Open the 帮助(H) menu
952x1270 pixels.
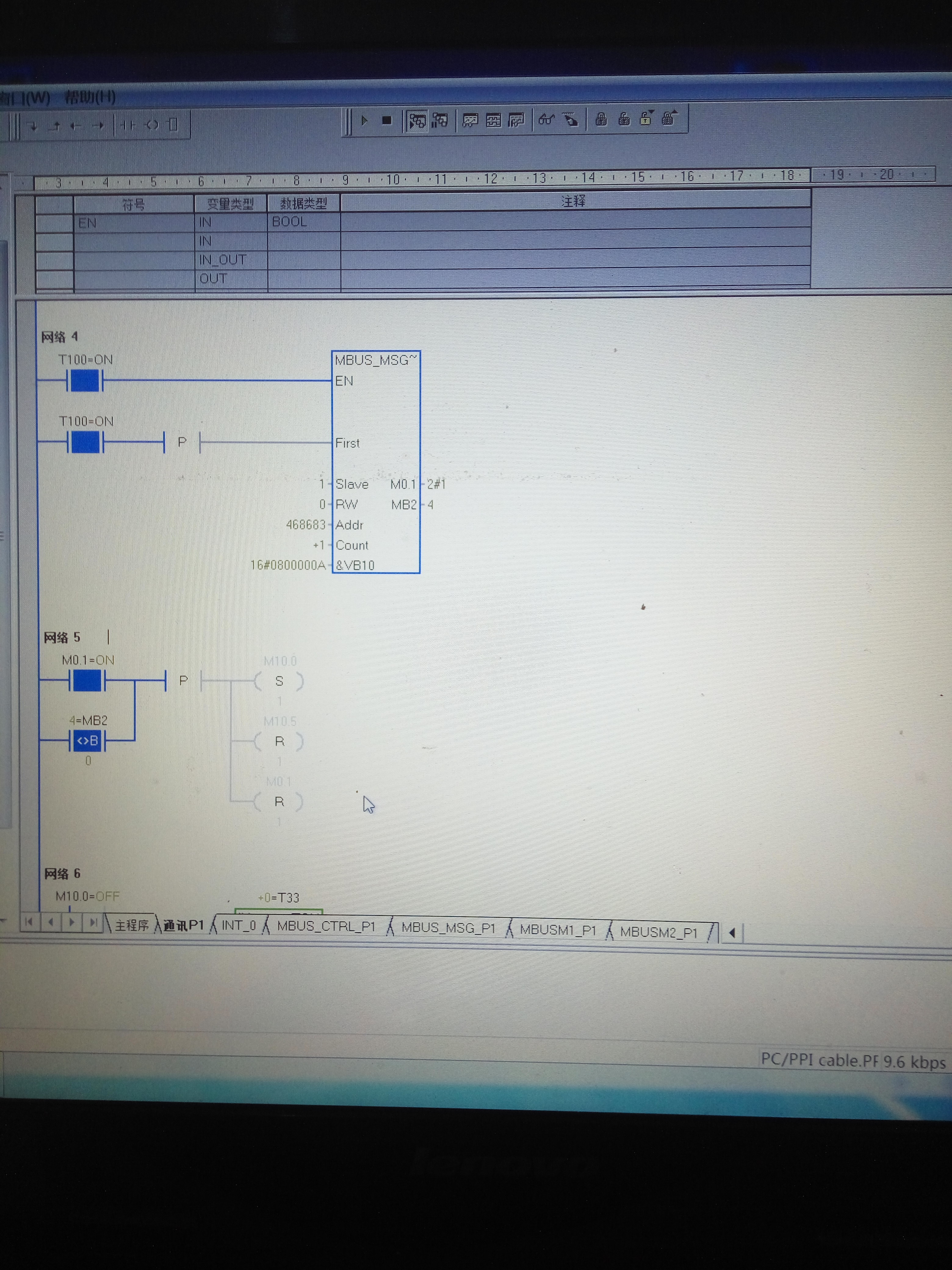click(x=90, y=97)
